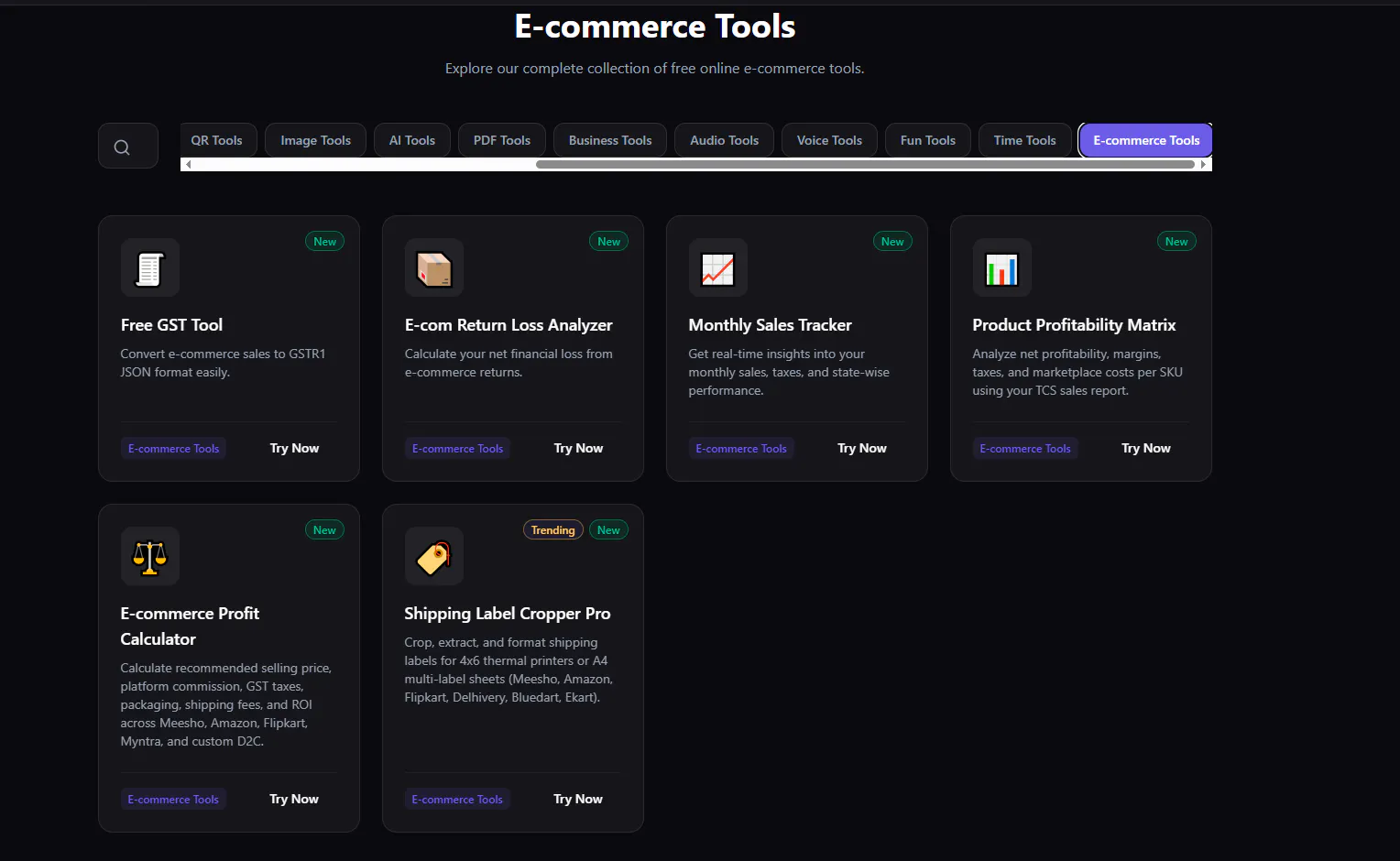Image resolution: width=1400 pixels, height=861 pixels.
Task: Click the right arrow of the tab scrollbar
Action: coord(1204,165)
